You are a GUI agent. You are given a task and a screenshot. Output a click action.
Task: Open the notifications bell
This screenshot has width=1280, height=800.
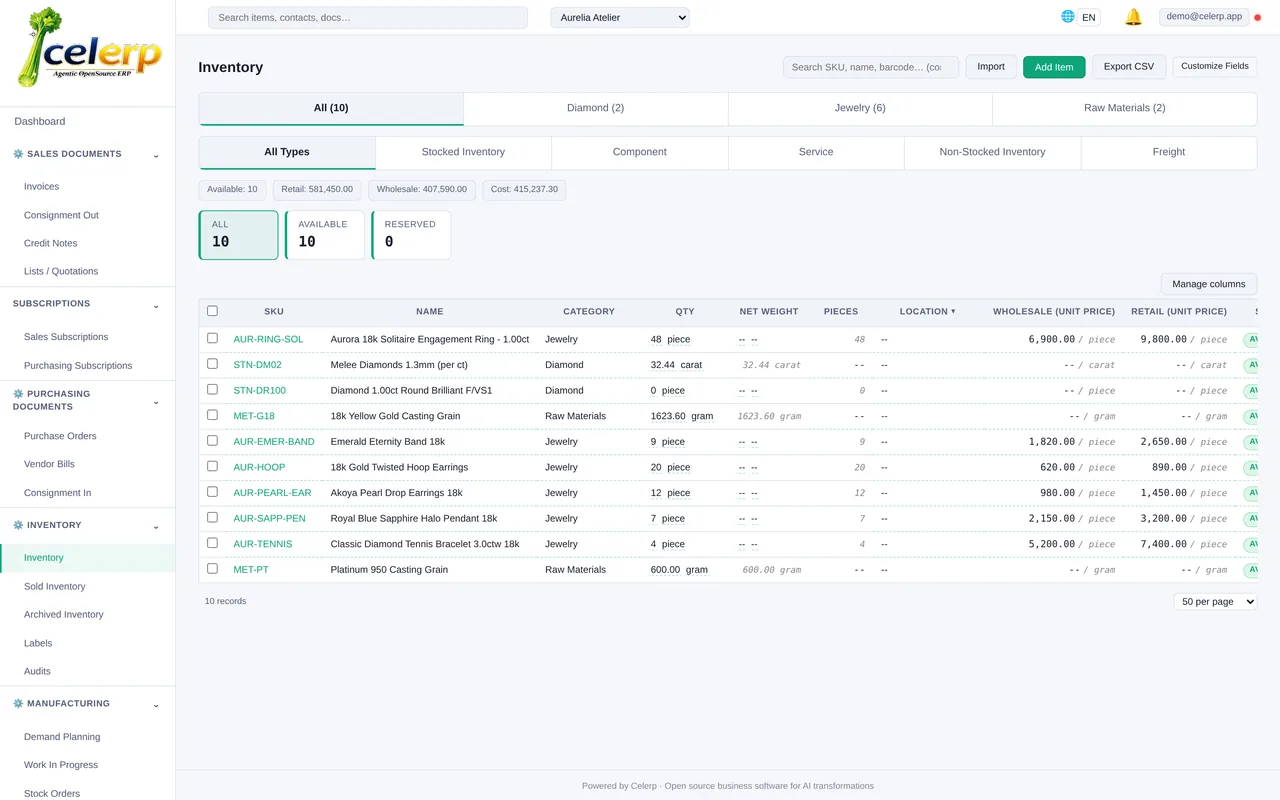[1133, 17]
